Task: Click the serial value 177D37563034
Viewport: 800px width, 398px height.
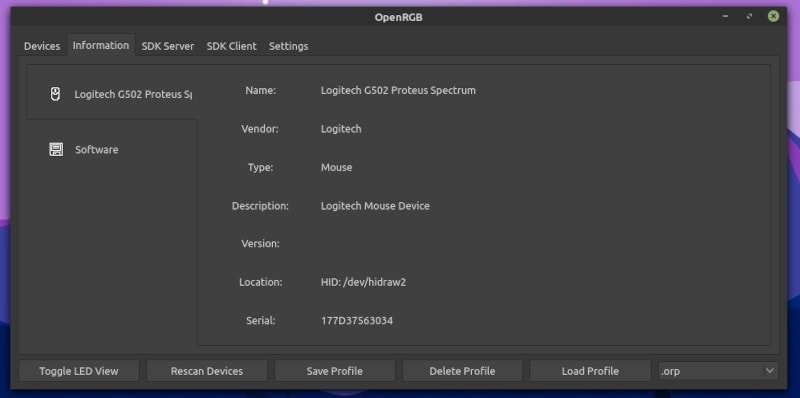Action: pos(357,321)
